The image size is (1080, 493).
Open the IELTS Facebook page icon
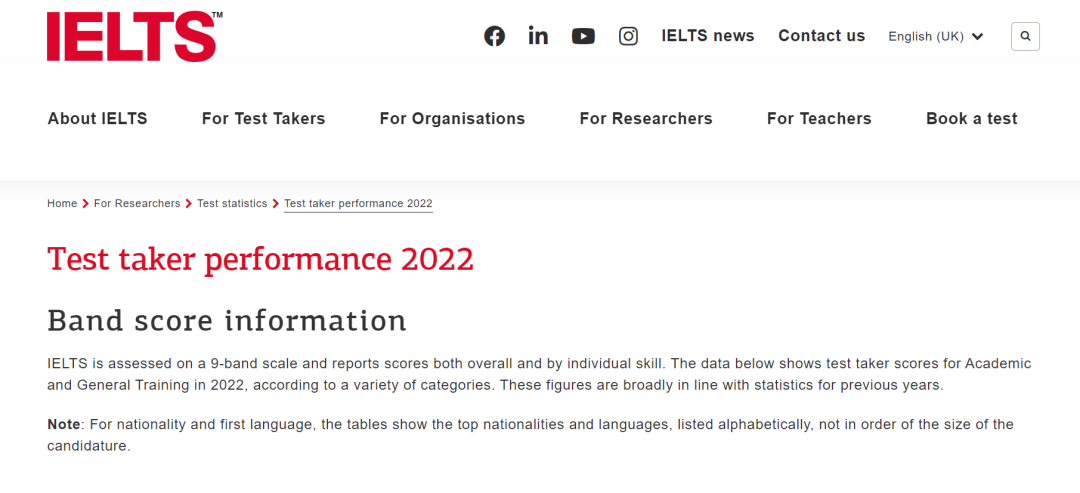[x=494, y=36]
